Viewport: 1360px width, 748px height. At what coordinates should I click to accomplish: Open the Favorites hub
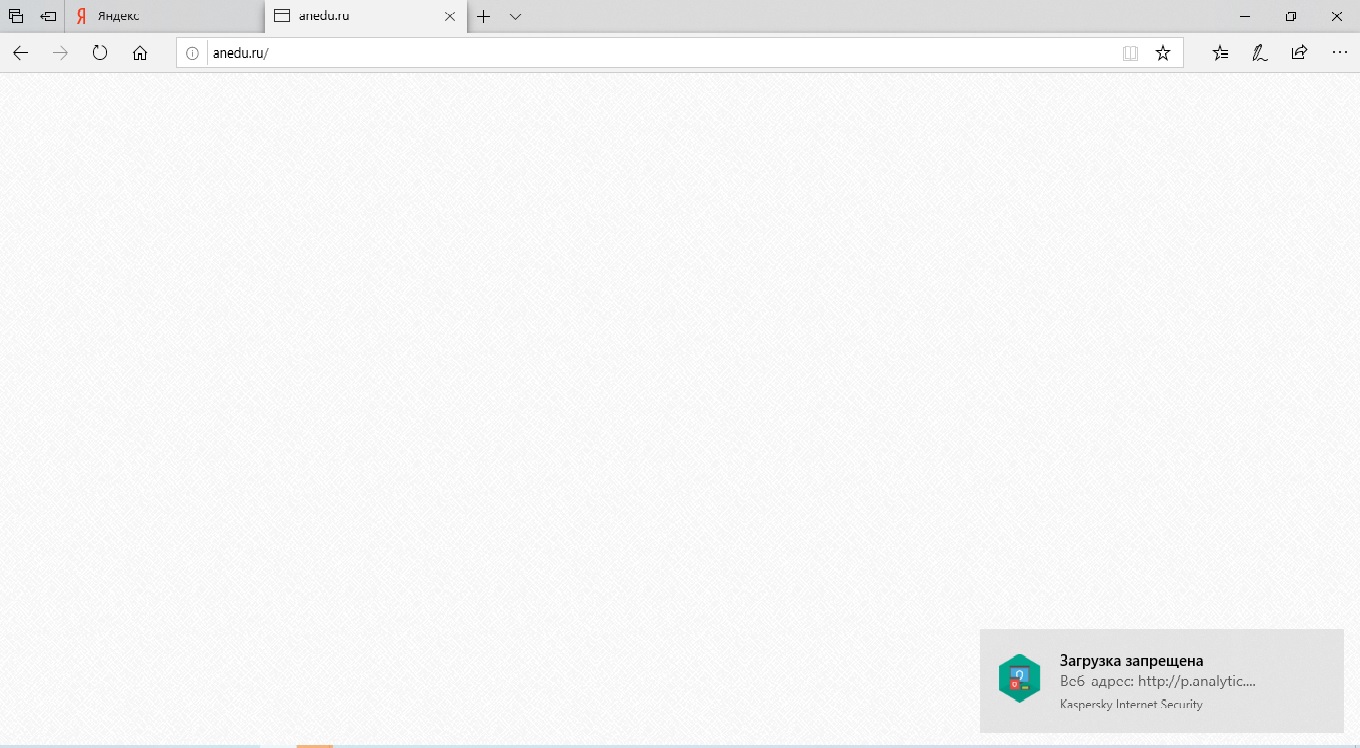pos(1220,53)
